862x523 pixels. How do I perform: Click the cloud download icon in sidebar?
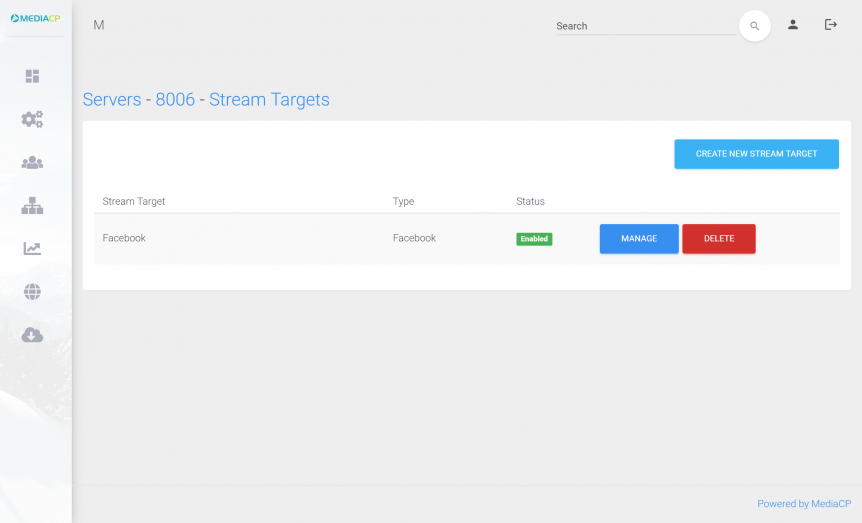click(x=32, y=335)
